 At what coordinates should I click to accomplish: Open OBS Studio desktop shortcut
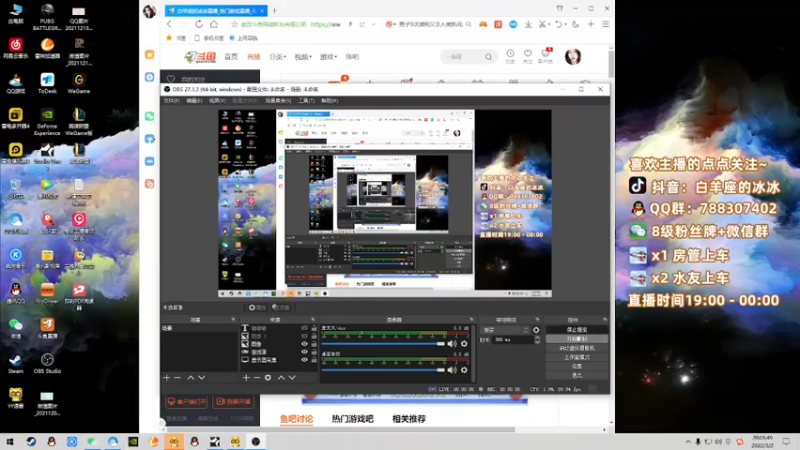click(47, 363)
